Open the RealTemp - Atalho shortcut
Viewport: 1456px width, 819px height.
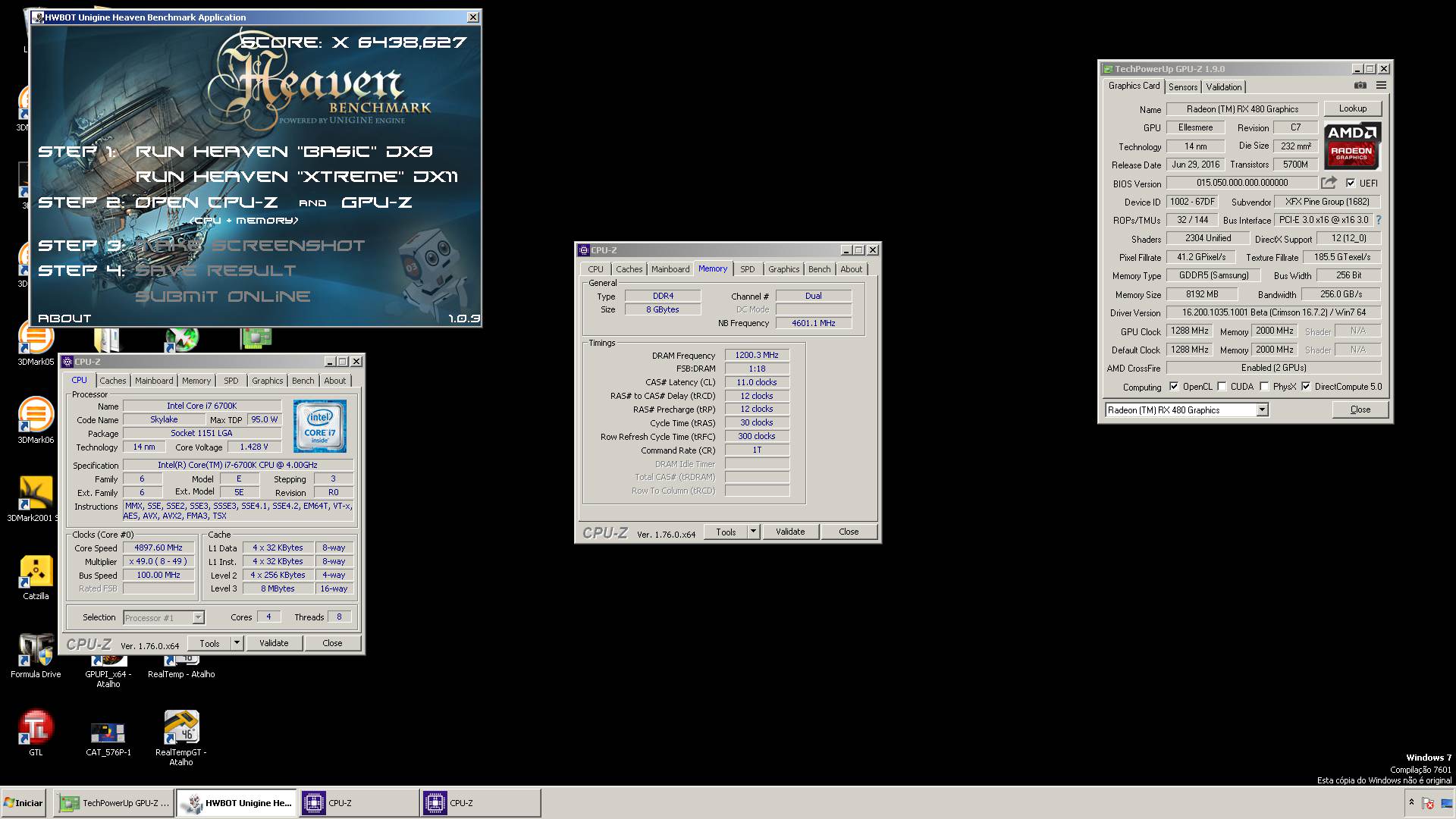tap(181, 669)
